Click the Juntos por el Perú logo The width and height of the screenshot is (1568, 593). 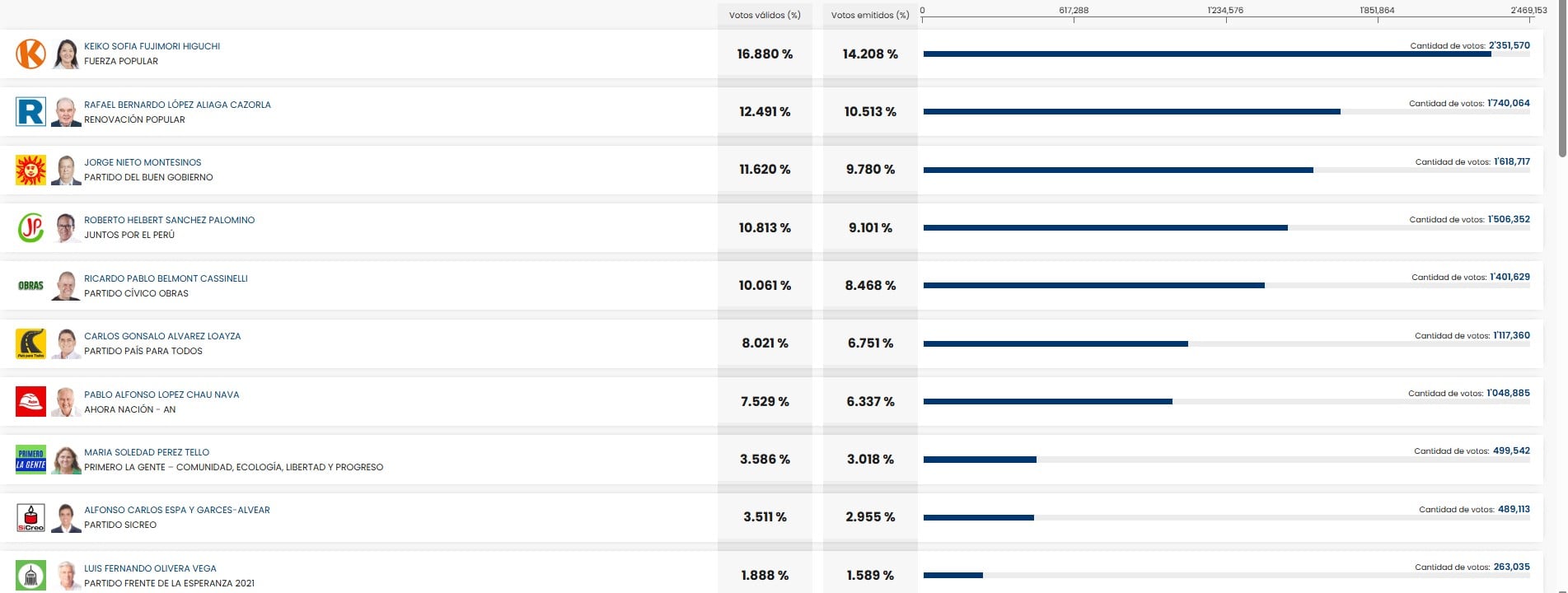[x=30, y=228]
